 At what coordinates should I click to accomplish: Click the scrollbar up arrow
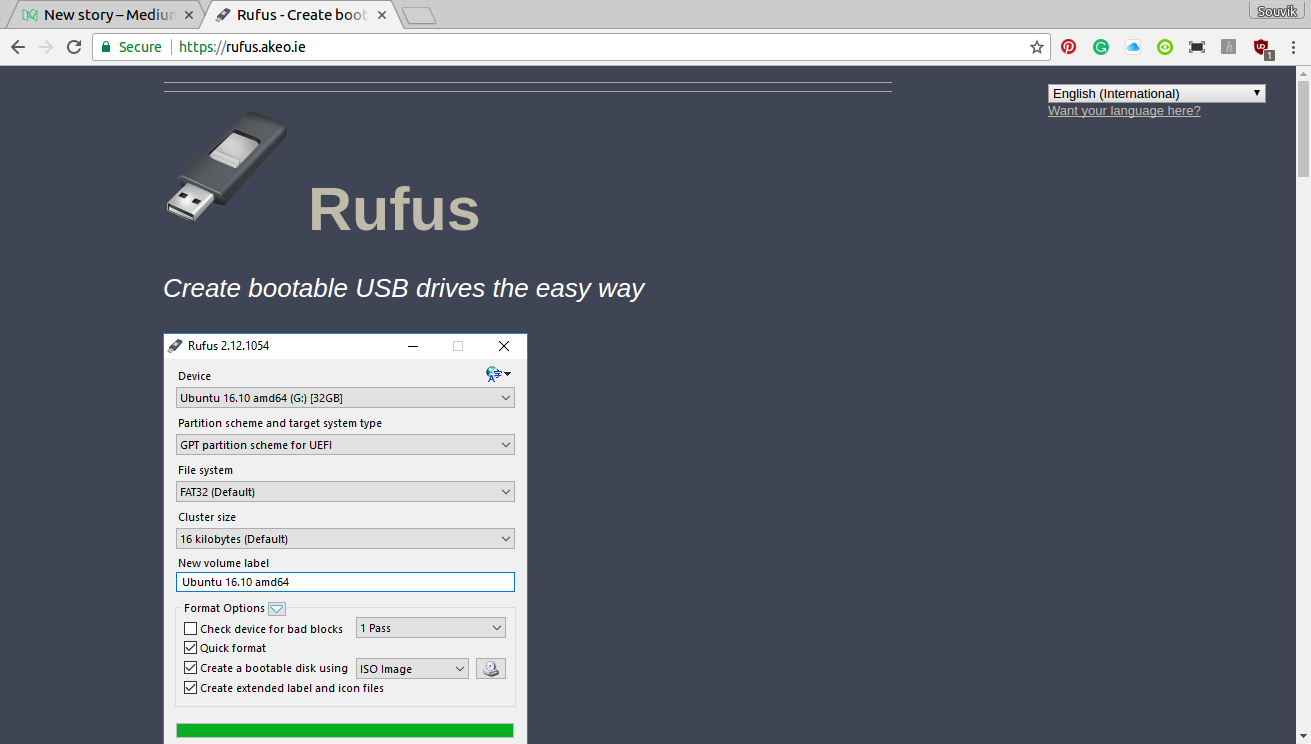pyautogui.click(x=1302, y=73)
